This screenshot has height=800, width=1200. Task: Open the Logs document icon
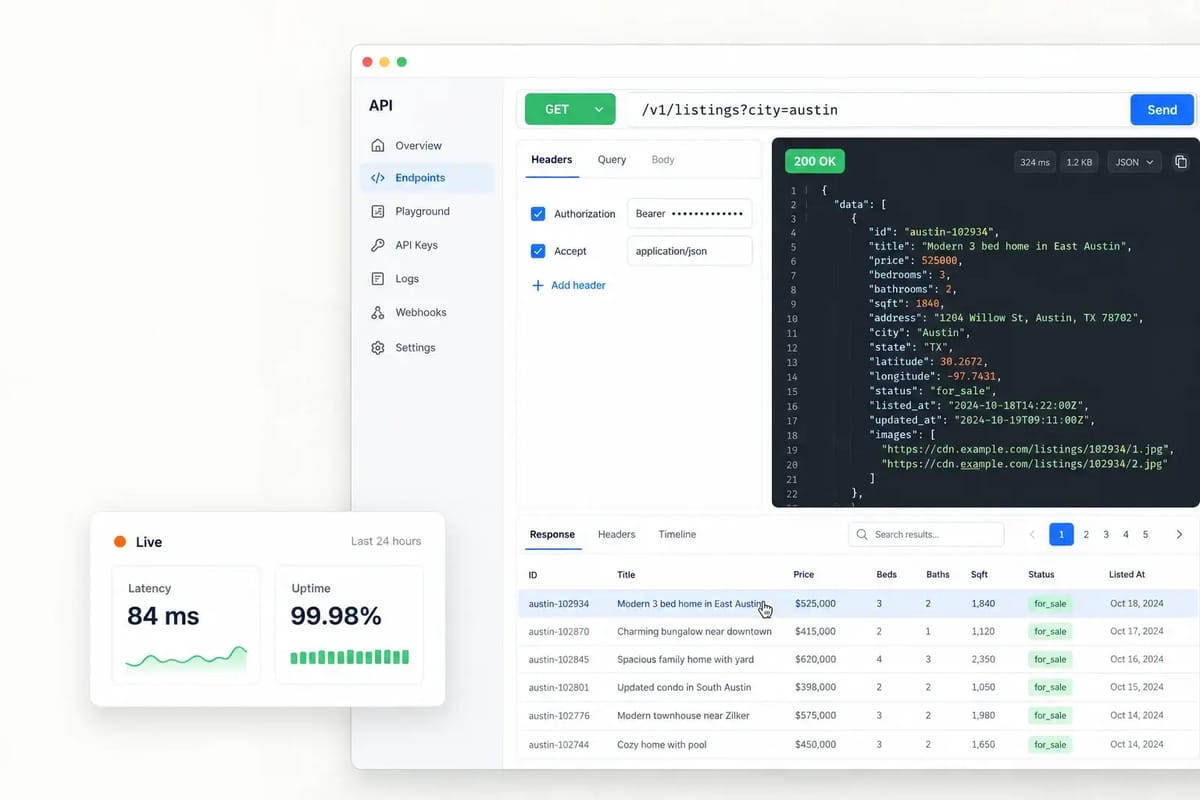tap(378, 279)
